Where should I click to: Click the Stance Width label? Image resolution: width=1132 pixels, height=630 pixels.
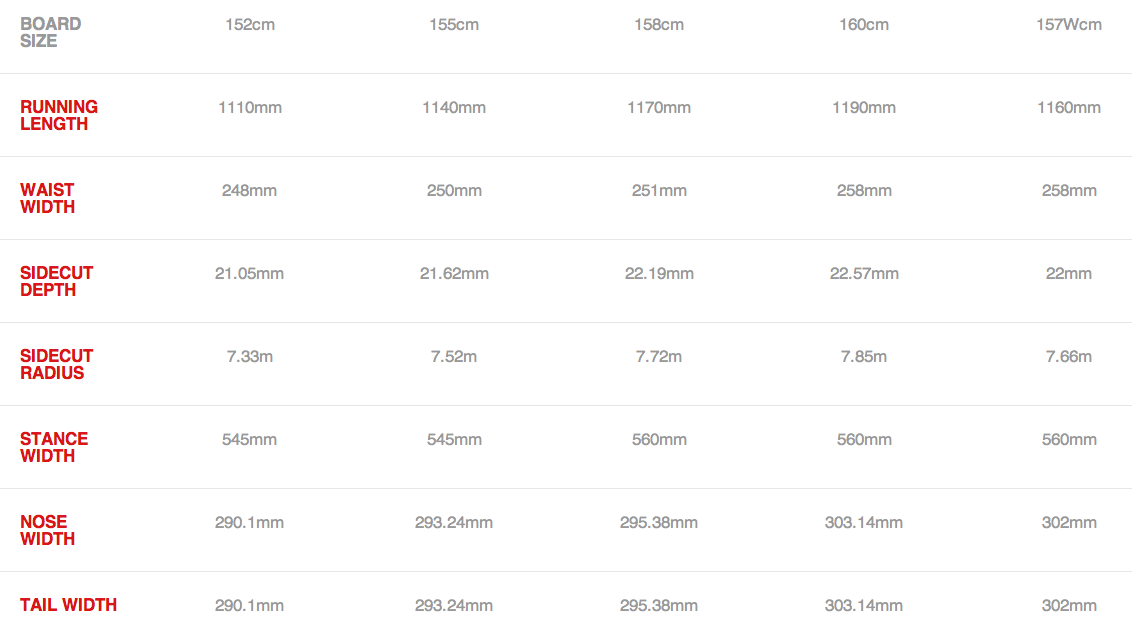click(x=54, y=447)
